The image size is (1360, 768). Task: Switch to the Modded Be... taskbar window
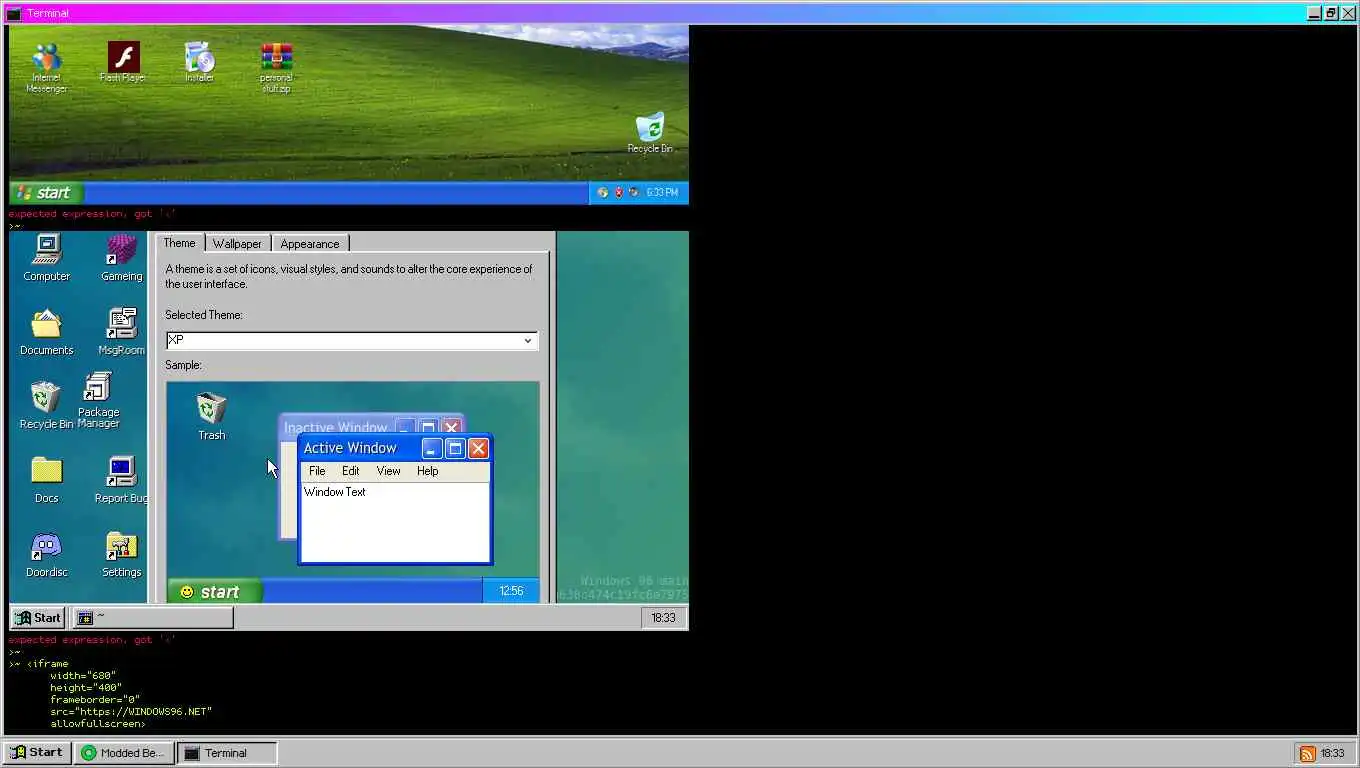click(124, 753)
